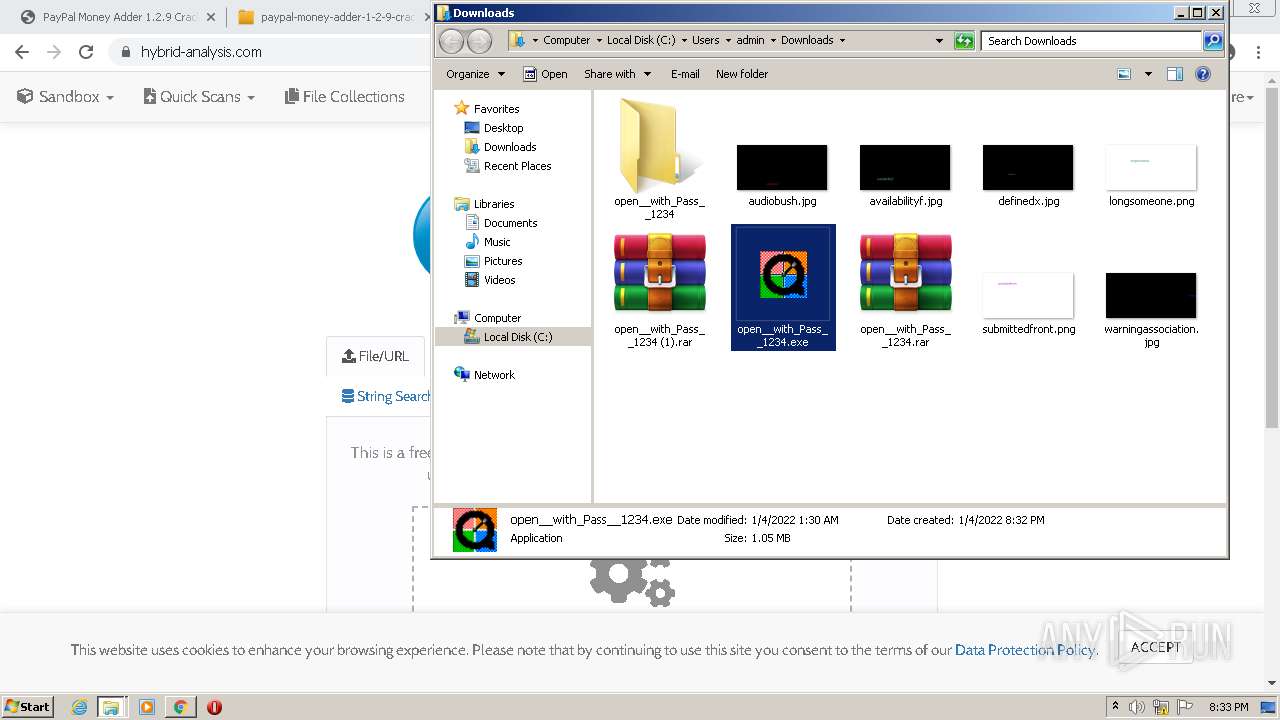Click the Search Downloads field
Viewport: 1280px width, 720px height.
[1091, 41]
